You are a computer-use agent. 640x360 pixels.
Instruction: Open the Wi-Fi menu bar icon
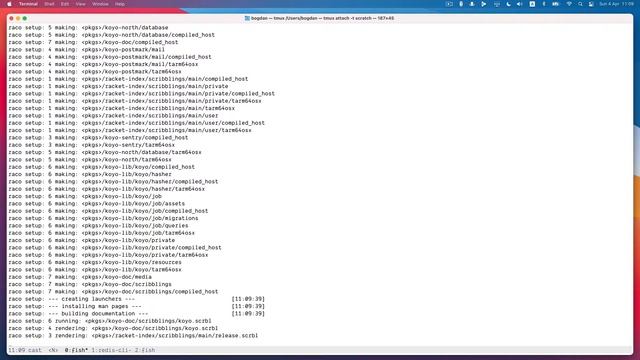point(569,4)
